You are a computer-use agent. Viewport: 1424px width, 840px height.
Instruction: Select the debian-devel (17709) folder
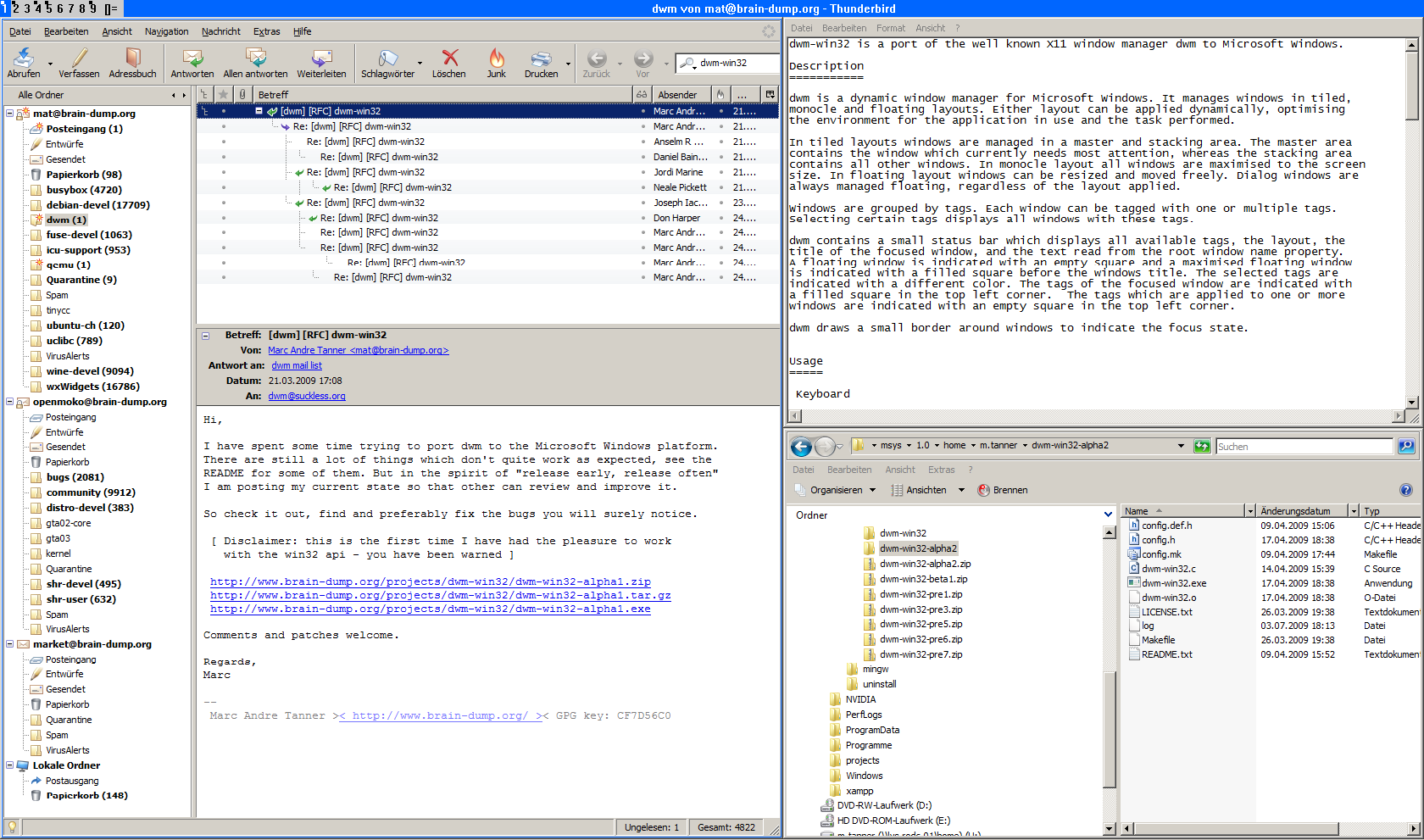tap(97, 205)
